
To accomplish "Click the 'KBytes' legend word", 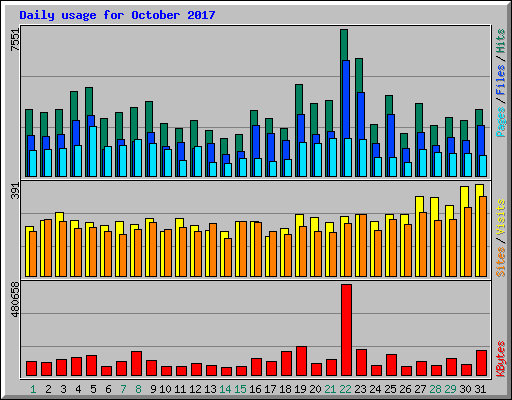I will click(x=501, y=359).
